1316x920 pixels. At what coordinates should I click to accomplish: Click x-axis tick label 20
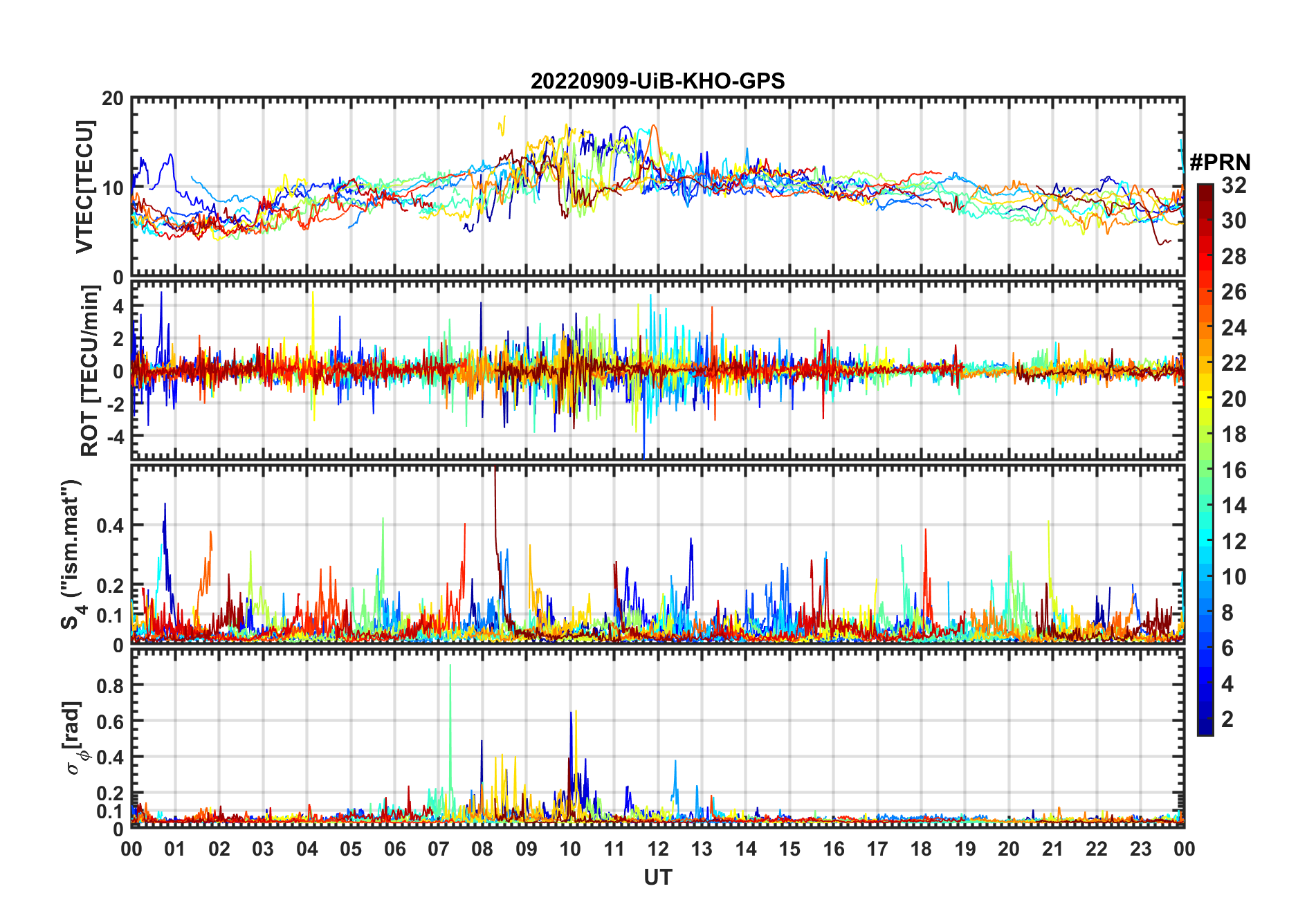pyautogui.click(x=1009, y=849)
